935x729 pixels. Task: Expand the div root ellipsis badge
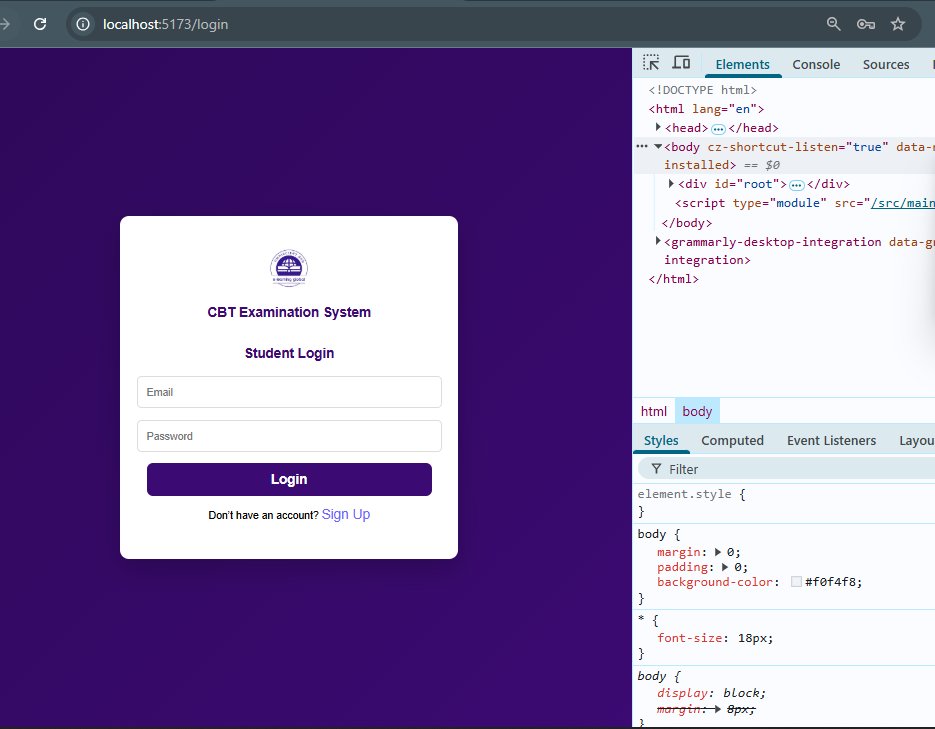pos(797,185)
